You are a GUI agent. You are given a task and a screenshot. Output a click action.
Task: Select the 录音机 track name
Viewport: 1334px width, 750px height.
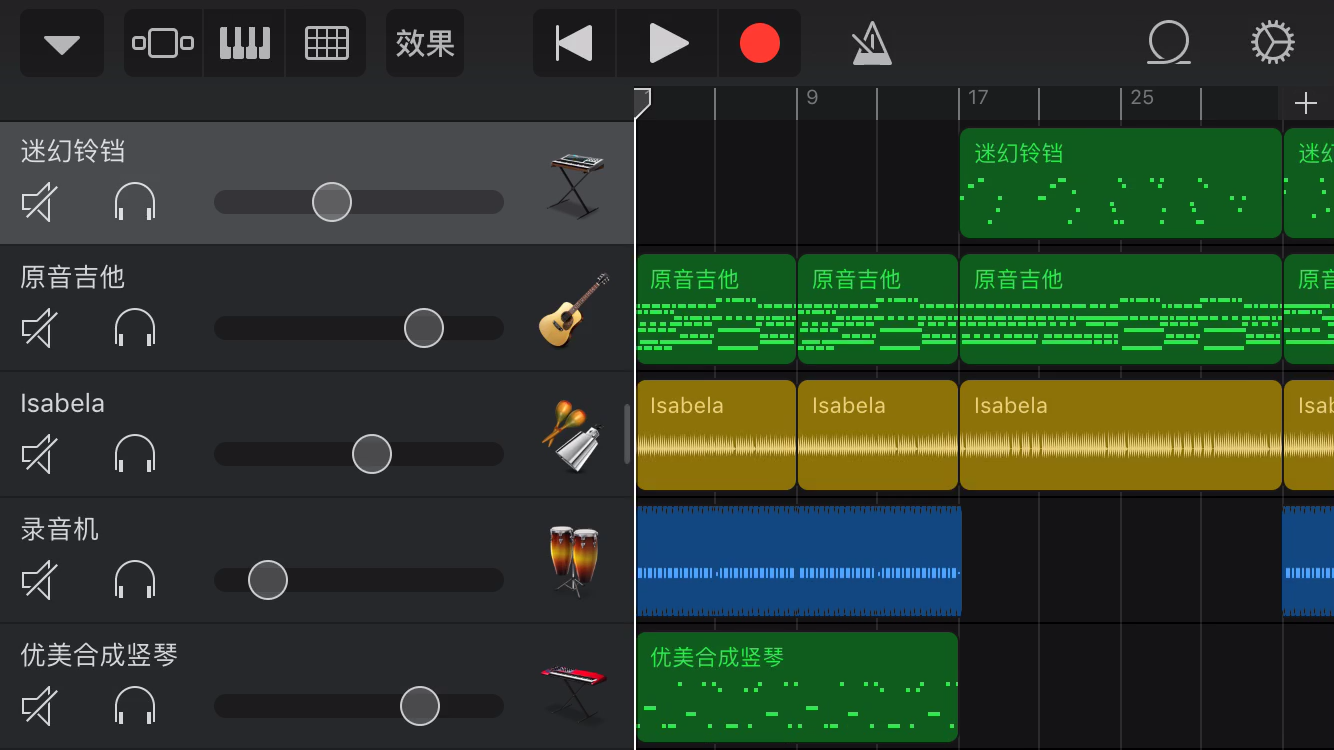click(60, 529)
